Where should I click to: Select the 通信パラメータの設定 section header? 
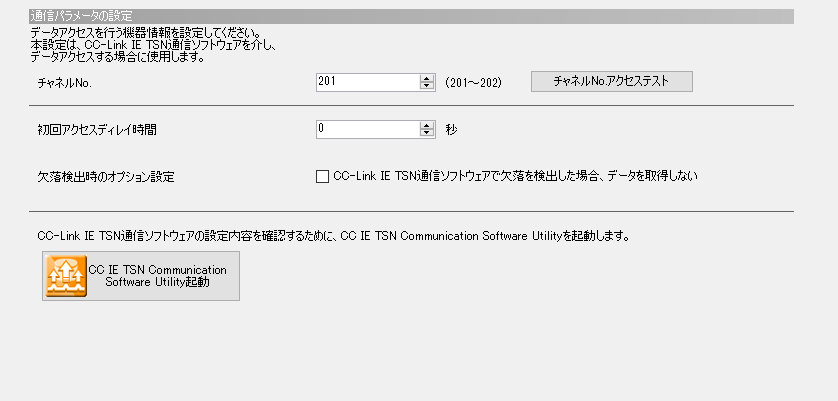pyautogui.click(x=88, y=17)
